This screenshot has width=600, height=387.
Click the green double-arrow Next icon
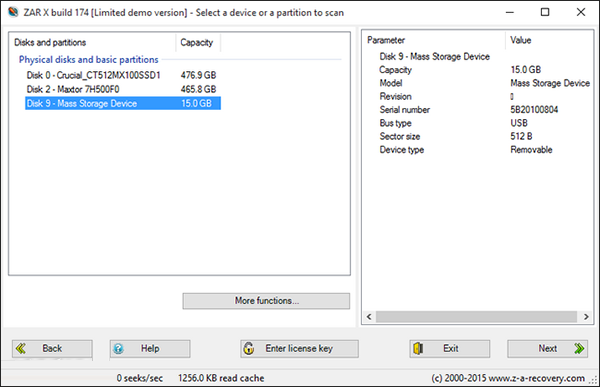click(x=579, y=348)
